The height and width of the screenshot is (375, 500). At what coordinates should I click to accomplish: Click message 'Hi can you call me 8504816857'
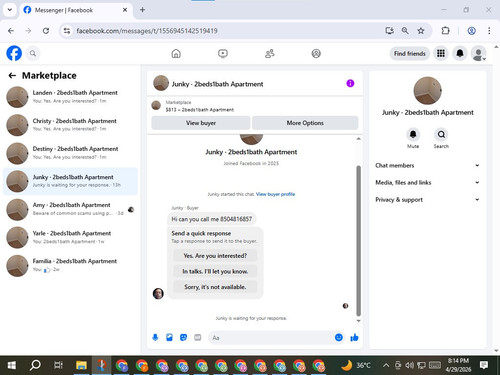point(212,219)
